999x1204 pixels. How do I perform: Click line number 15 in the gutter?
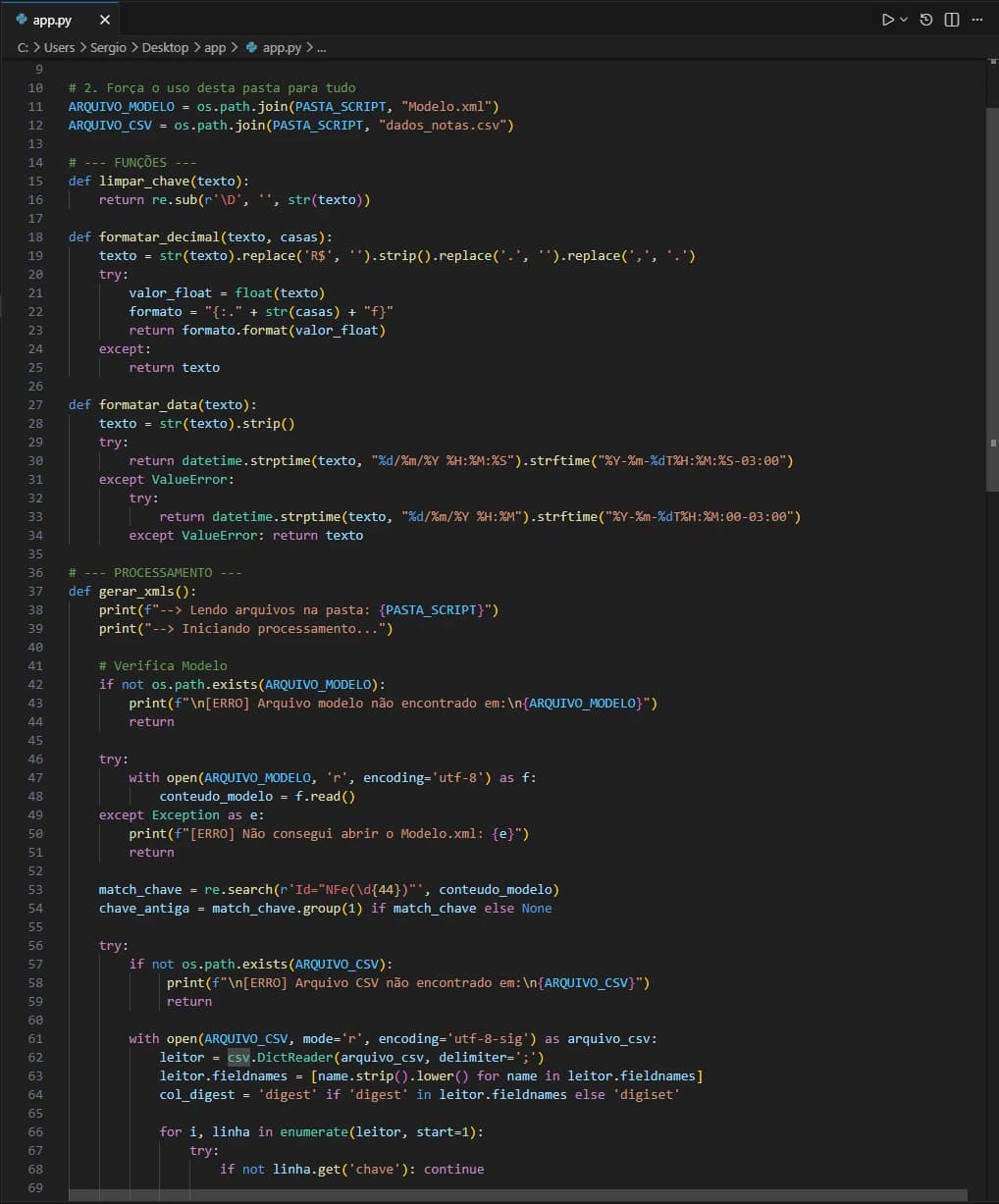click(35, 181)
